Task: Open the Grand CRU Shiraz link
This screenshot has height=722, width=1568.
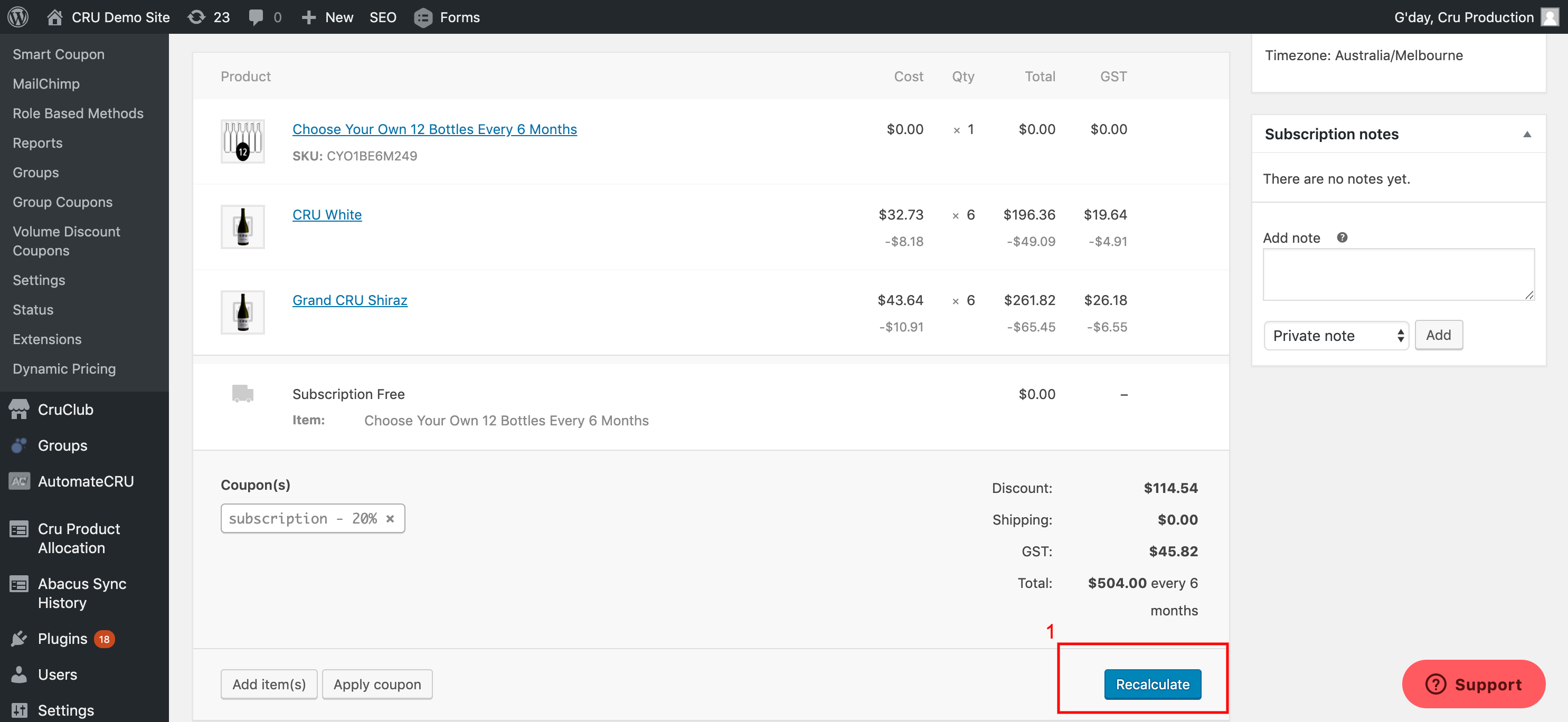Action: pos(350,300)
